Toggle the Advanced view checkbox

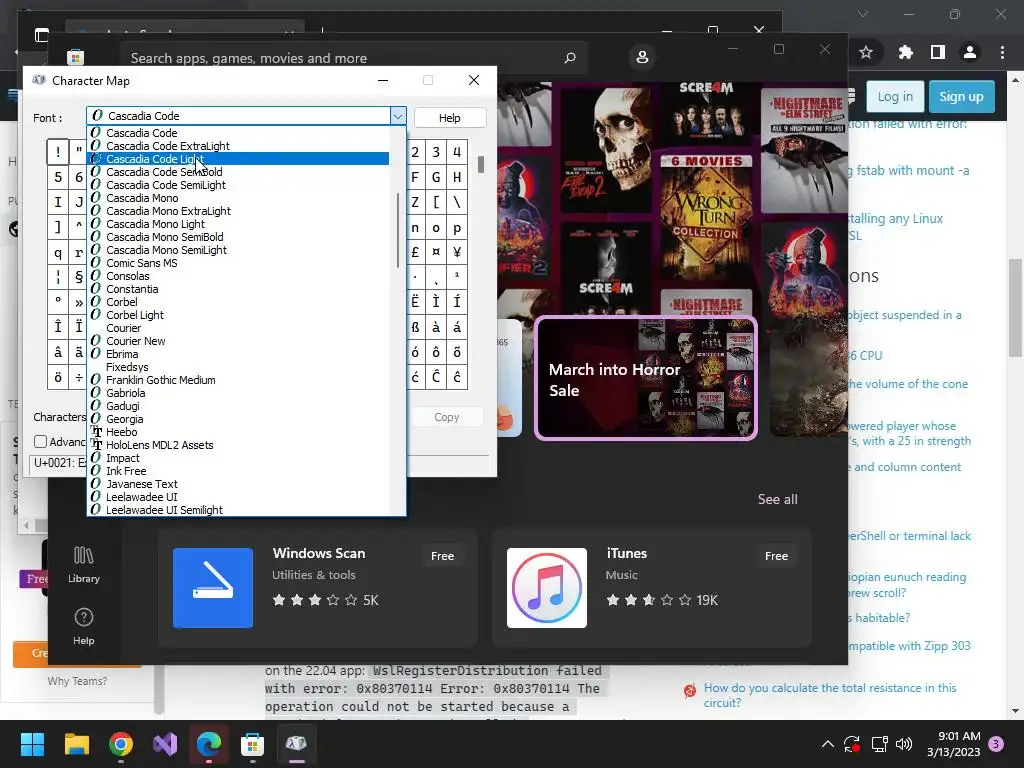click(40, 442)
